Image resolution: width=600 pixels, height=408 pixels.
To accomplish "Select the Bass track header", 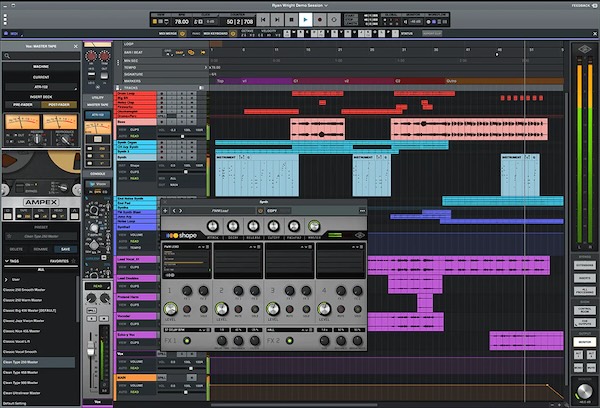I will coord(136,122).
